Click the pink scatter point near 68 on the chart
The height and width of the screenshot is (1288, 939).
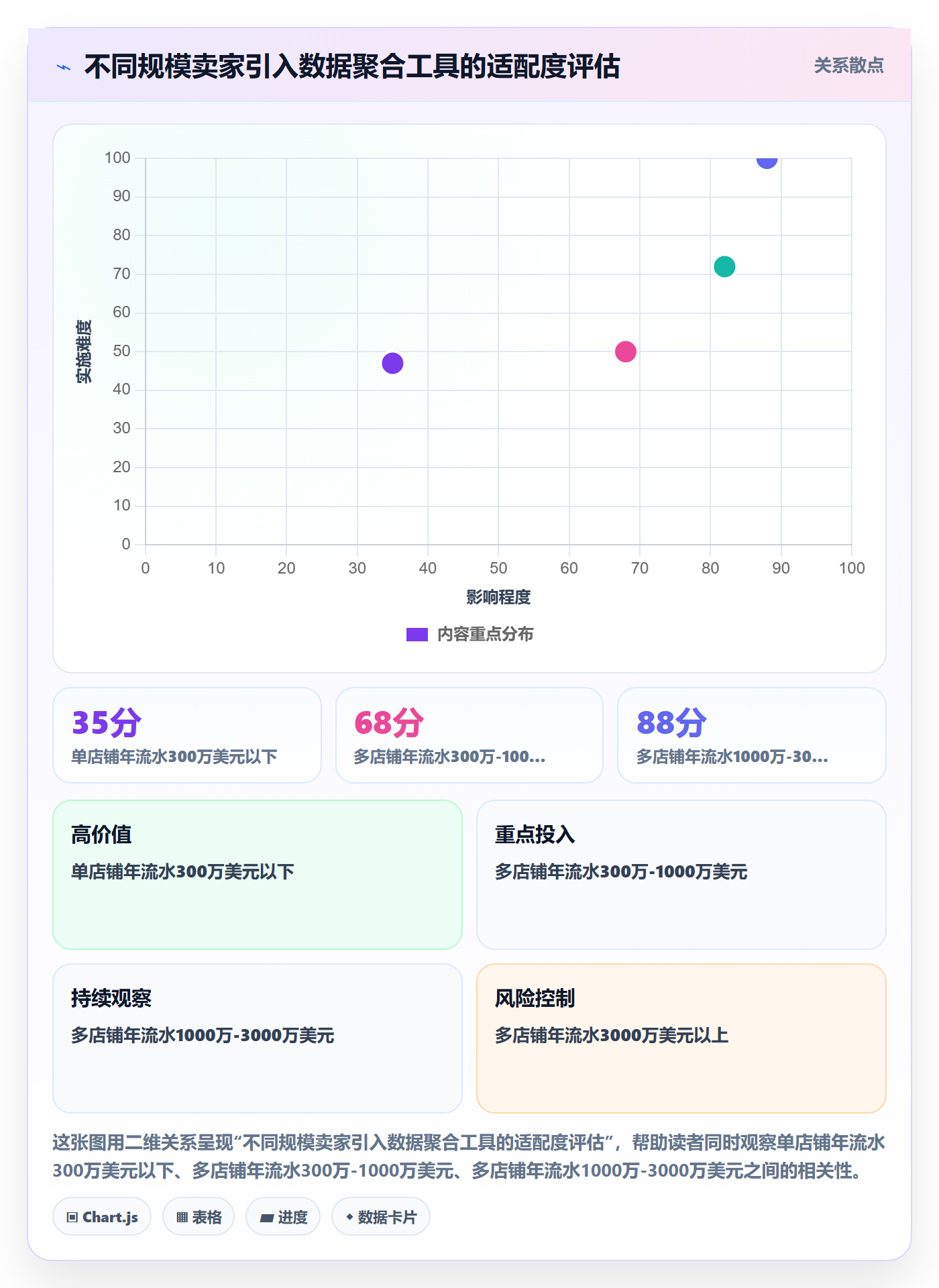coord(625,352)
